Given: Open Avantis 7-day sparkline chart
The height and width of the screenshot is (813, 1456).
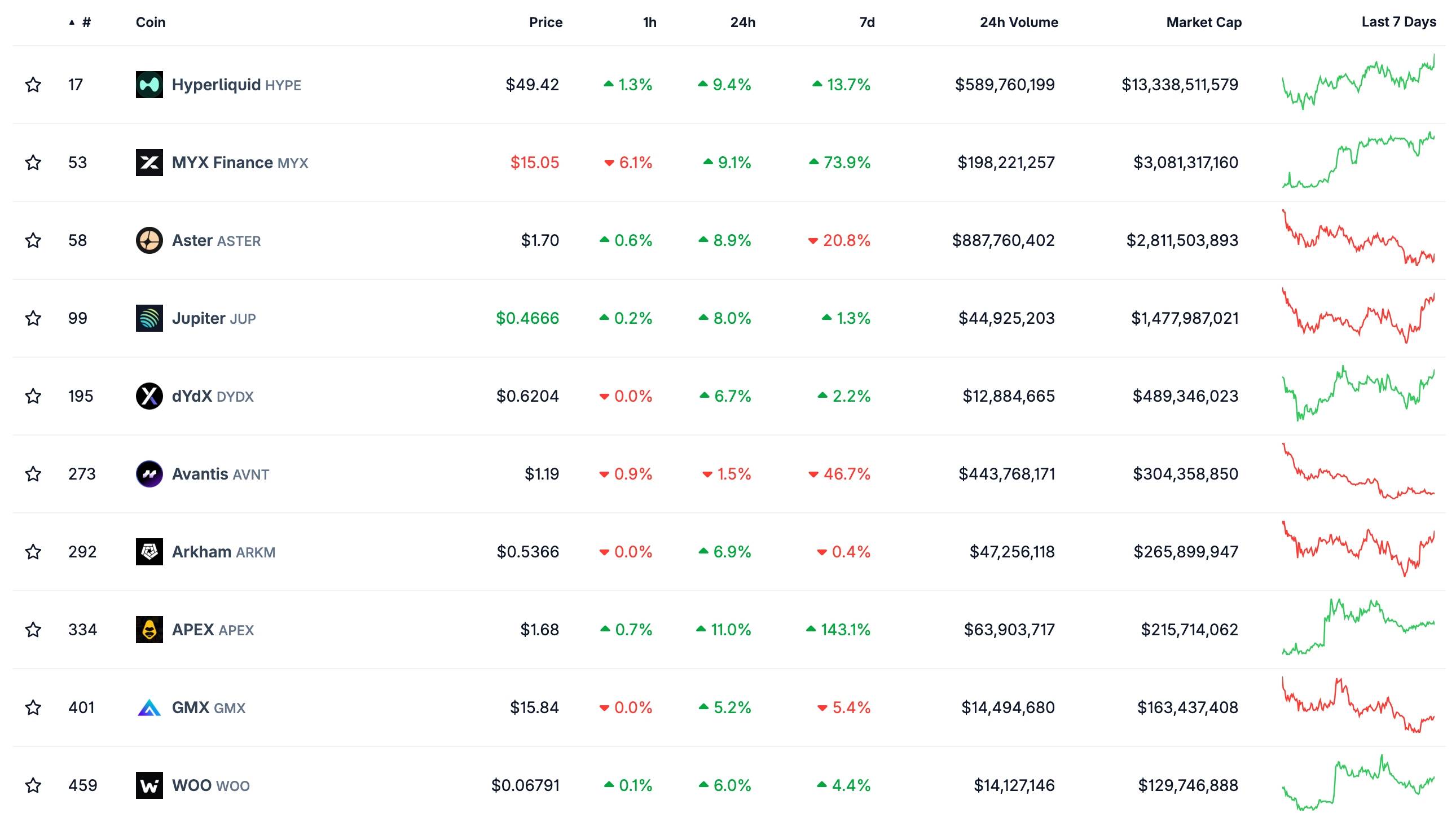Looking at the screenshot, I should [x=1358, y=473].
